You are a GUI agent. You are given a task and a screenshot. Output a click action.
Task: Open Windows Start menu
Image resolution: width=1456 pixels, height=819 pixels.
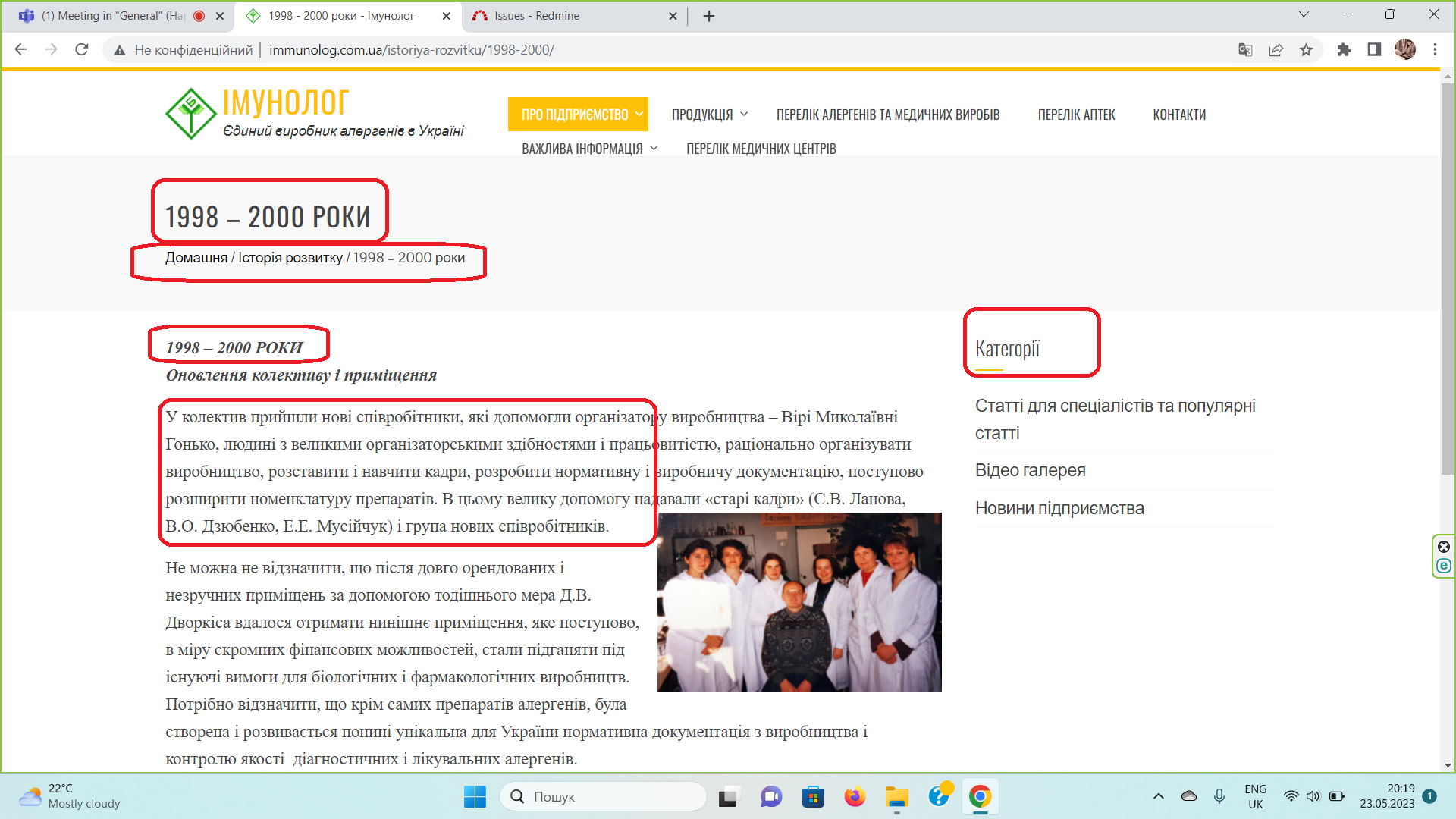point(475,797)
